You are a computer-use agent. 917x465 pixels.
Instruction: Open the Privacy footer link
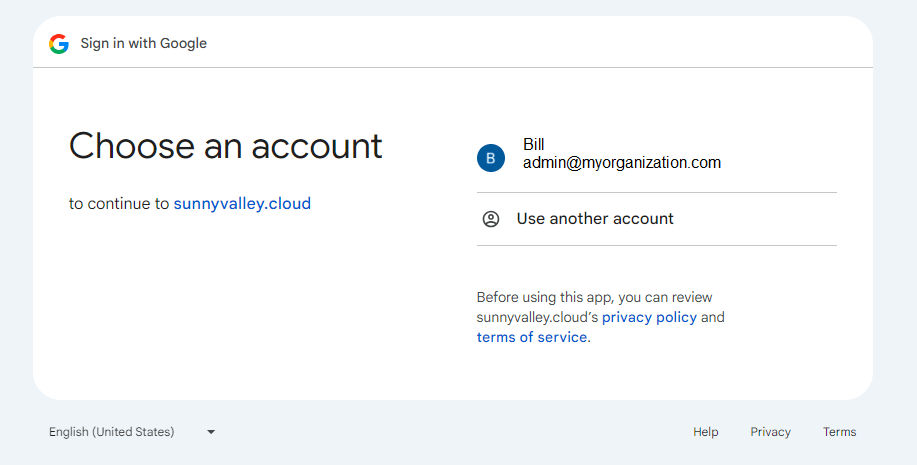pos(770,432)
